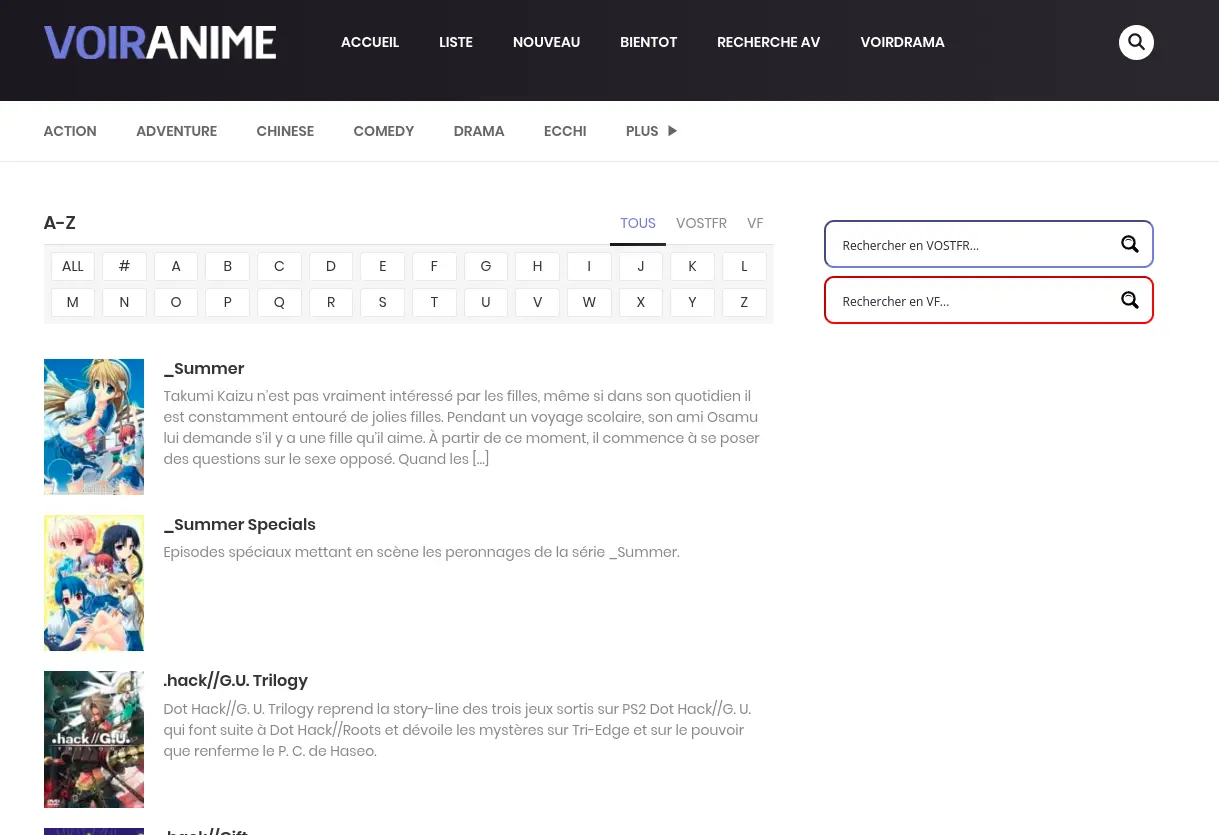Click the VoirAnime logo to return home
This screenshot has height=835, width=1219.
159,42
